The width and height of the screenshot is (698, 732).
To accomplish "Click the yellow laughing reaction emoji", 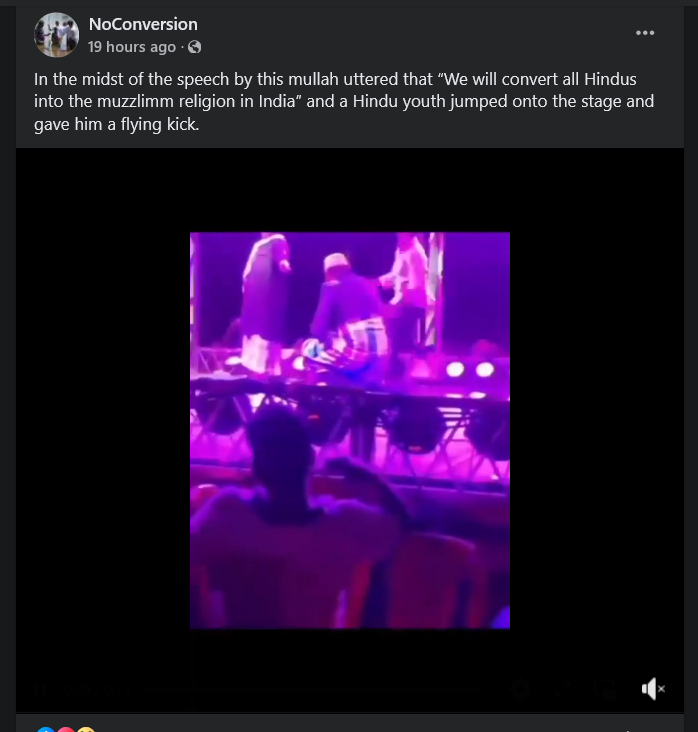I will tap(86, 729).
